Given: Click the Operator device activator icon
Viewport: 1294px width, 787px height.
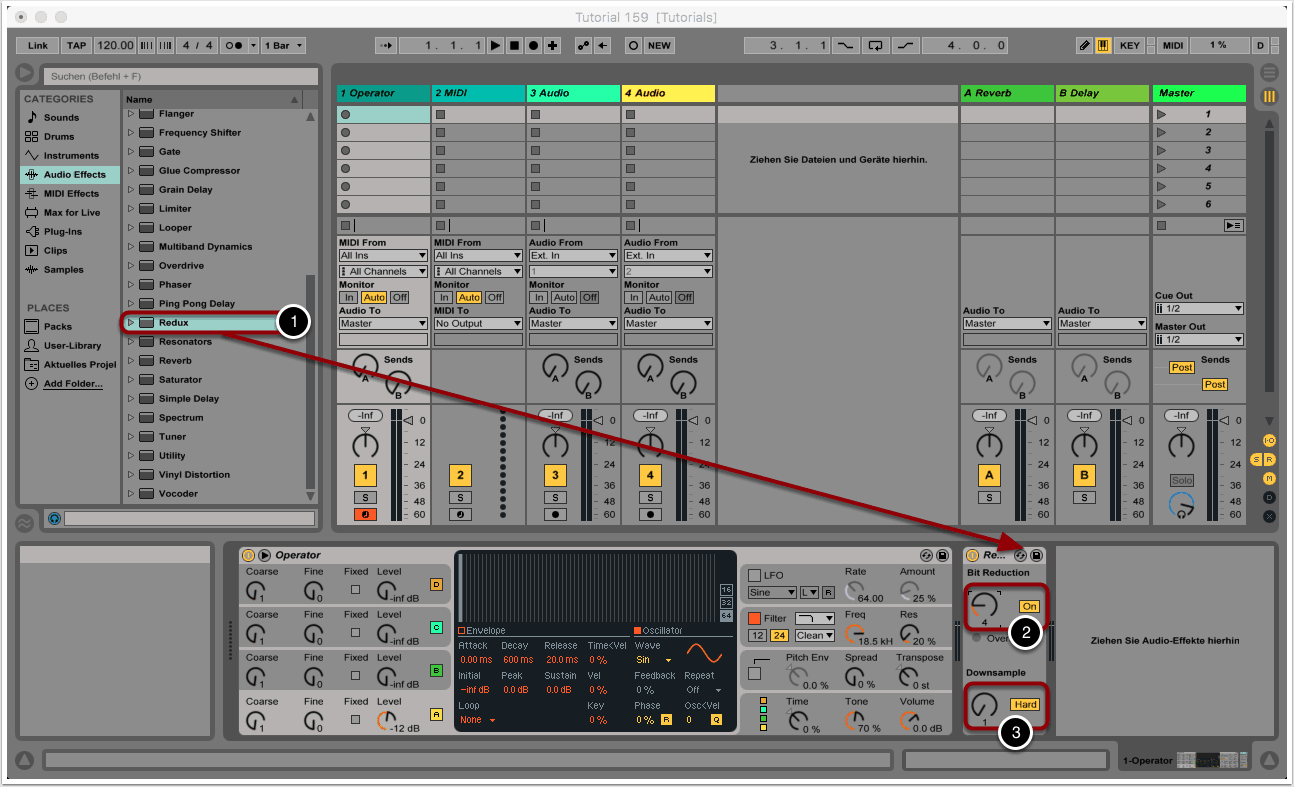Looking at the screenshot, I should point(248,555).
